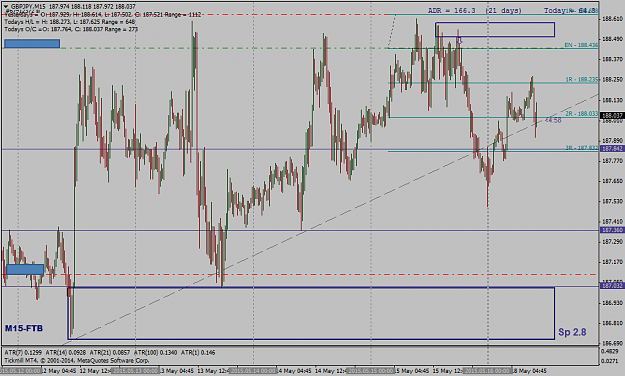Click the 188.370 price scale value

pos(612,59)
